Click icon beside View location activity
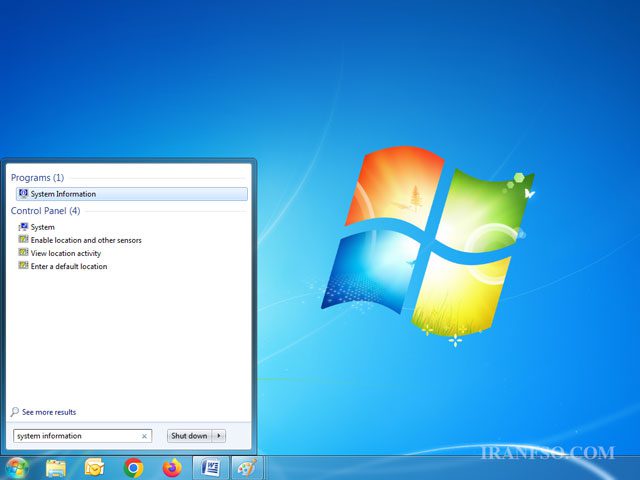The width and height of the screenshot is (640, 480). (x=23, y=253)
